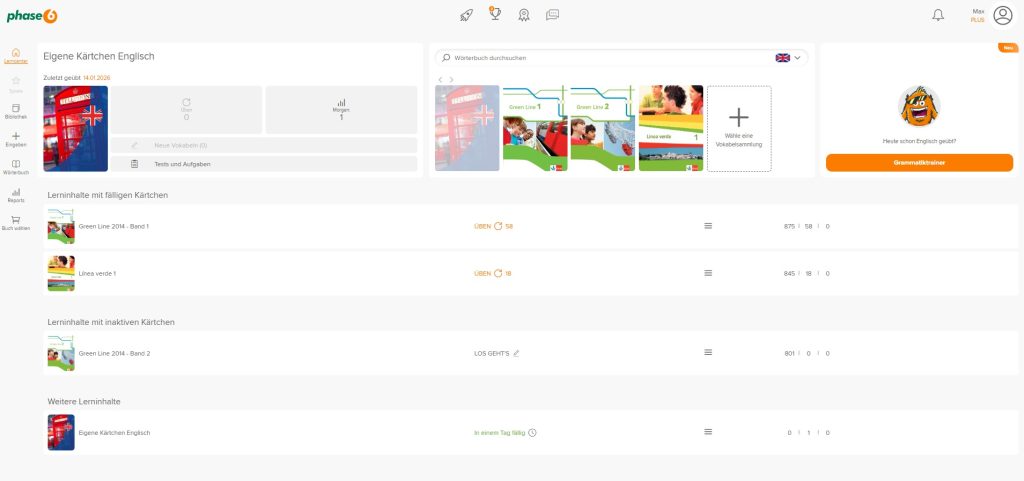1024x481 pixels.
Task: Open the dictionary language flag dropdown
Action: (x=788, y=58)
